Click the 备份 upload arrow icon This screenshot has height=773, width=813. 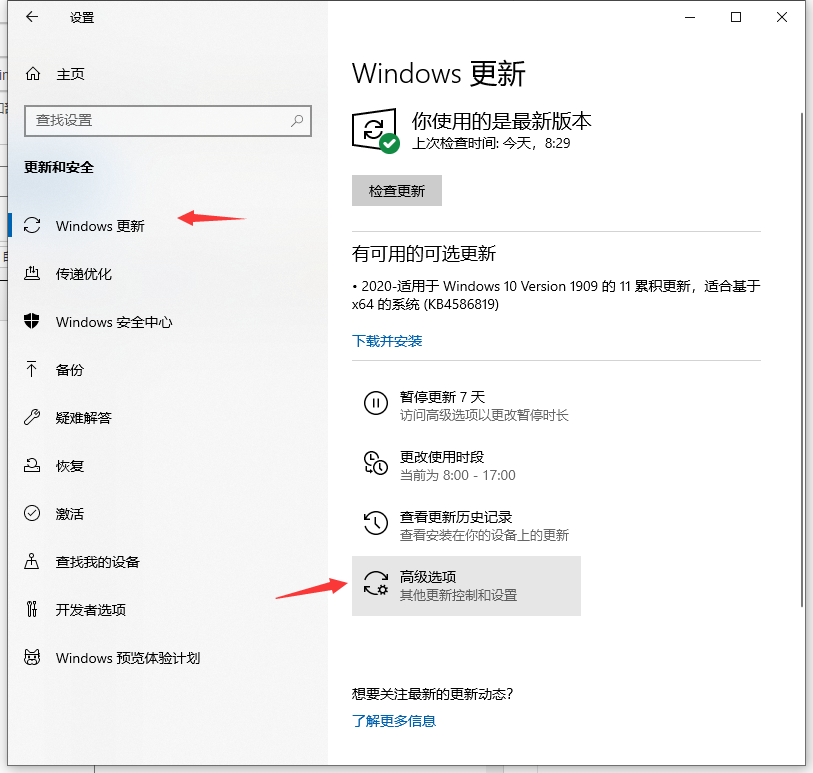tap(32, 369)
